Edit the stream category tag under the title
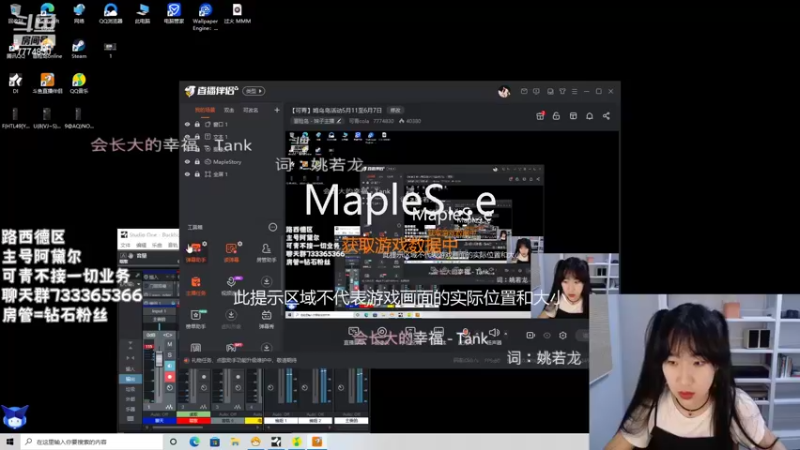This screenshot has height=450, width=800. (x=317, y=121)
